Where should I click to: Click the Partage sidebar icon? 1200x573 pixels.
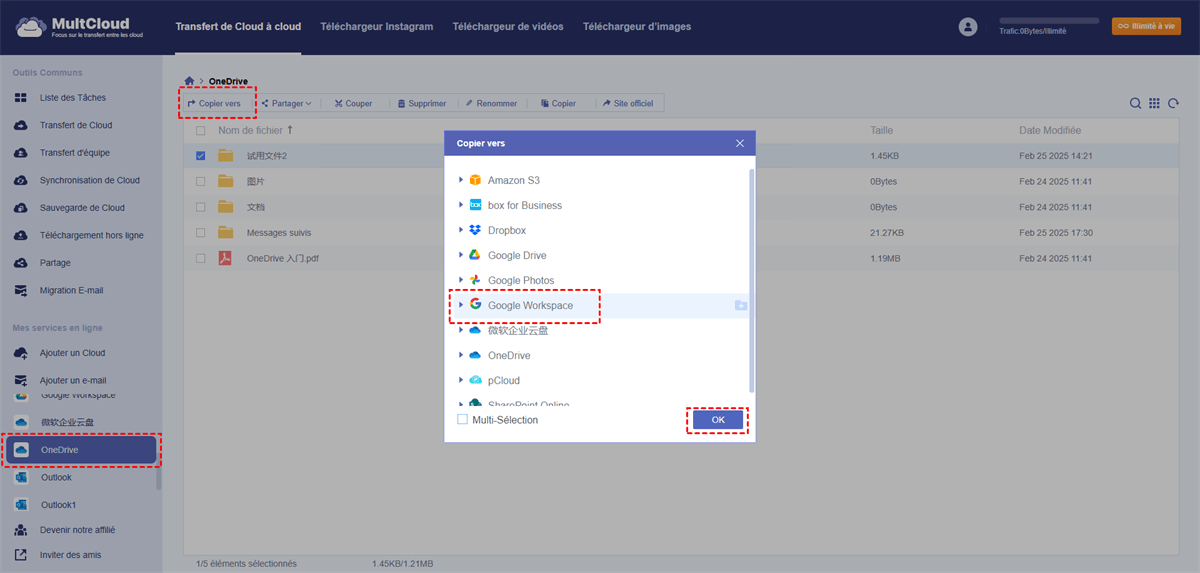(x=21, y=263)
